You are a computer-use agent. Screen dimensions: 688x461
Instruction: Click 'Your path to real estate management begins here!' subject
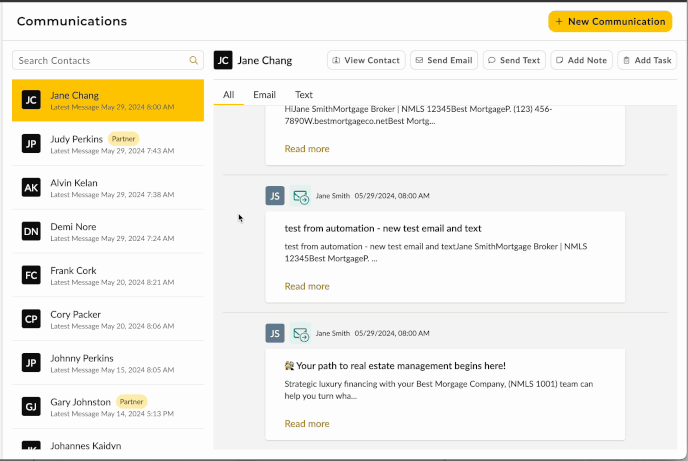(395, 366)
